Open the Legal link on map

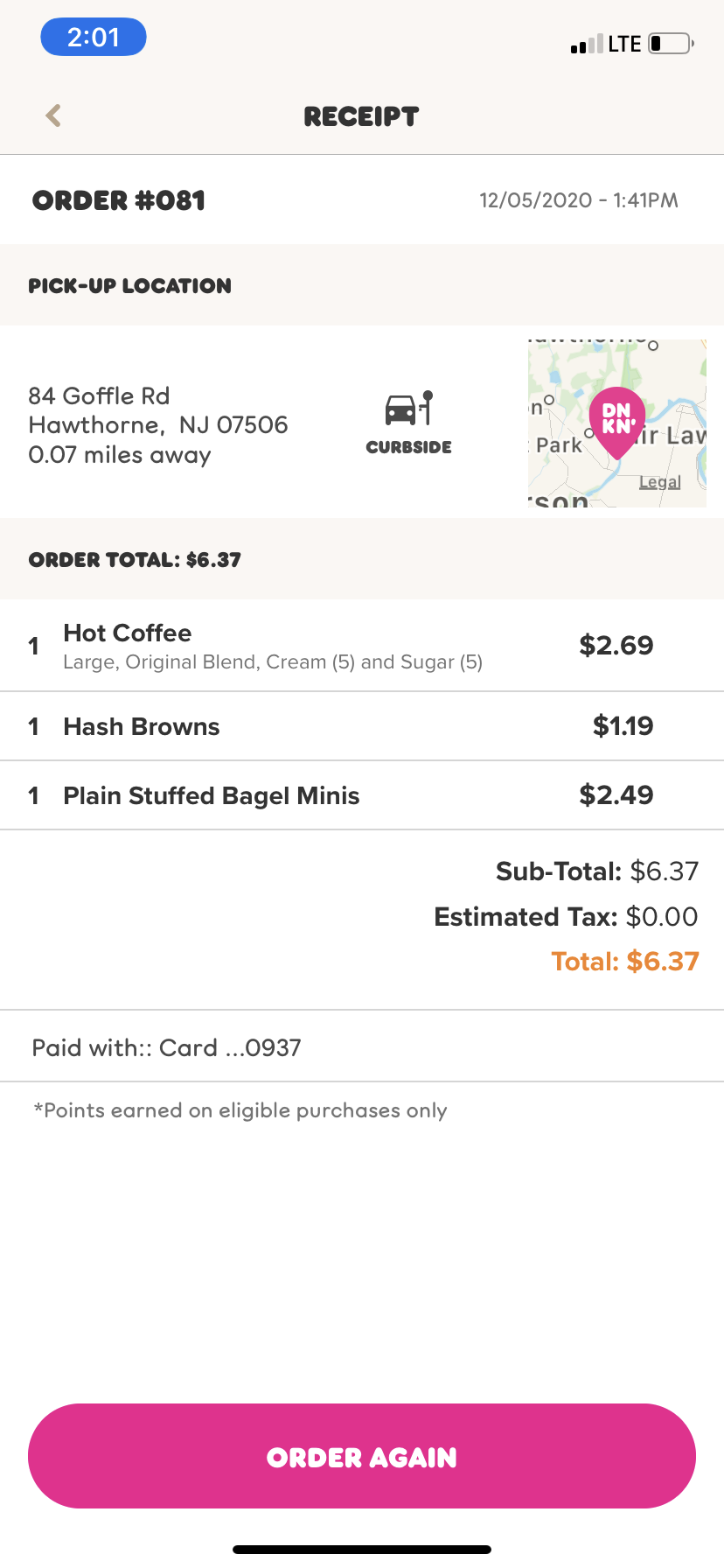click(659, 482)
